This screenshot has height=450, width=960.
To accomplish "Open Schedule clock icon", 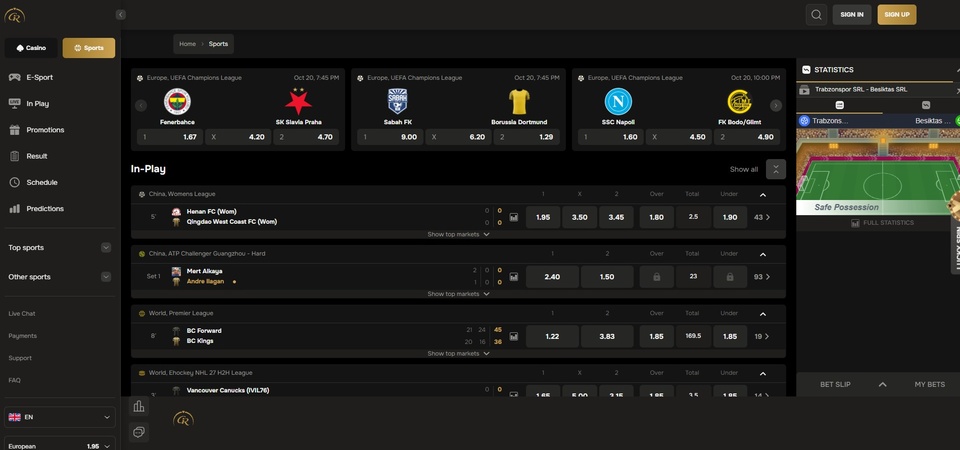I will coord(15,182).
